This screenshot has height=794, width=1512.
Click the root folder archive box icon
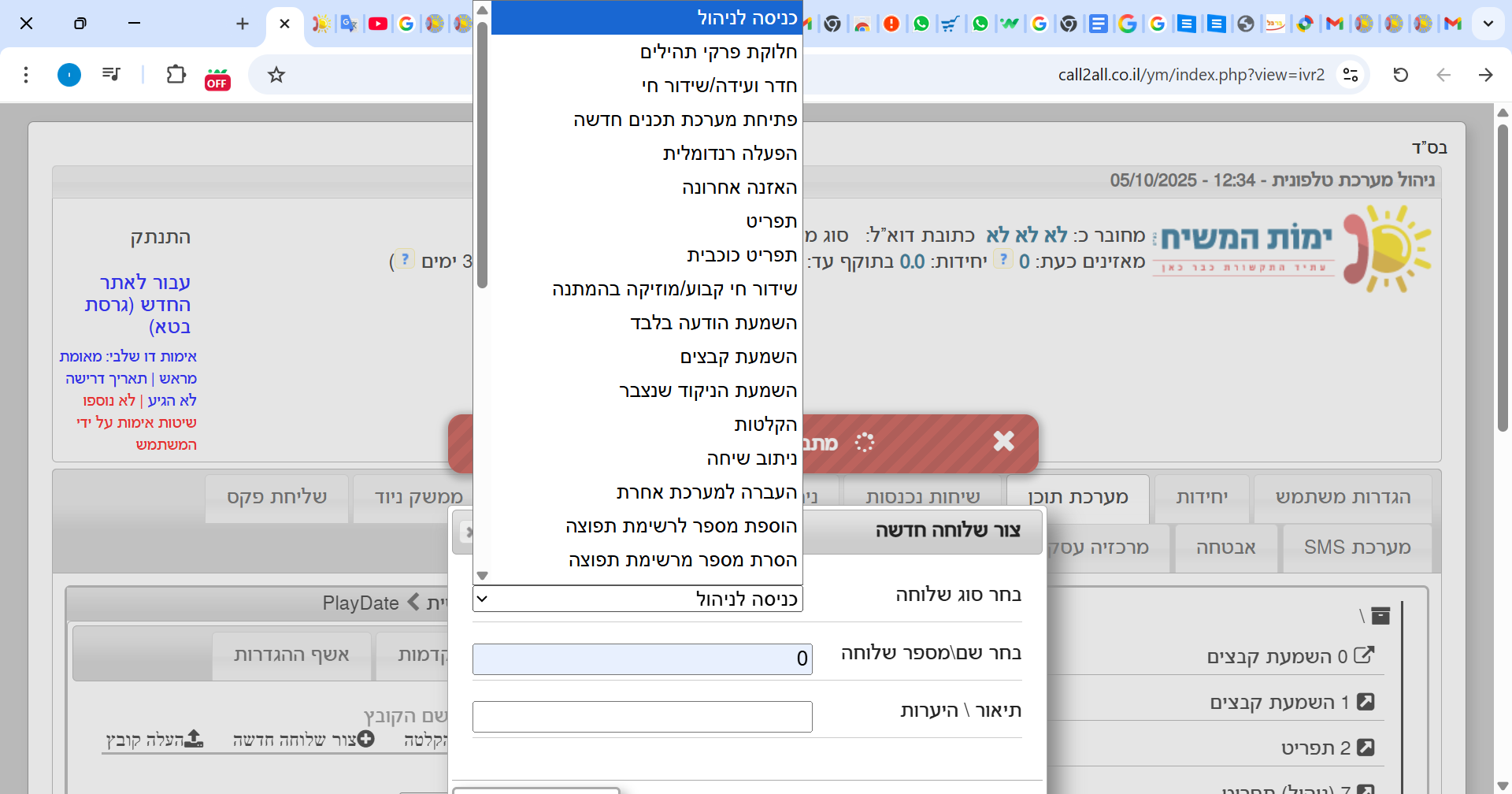[x=1380, y=616]
